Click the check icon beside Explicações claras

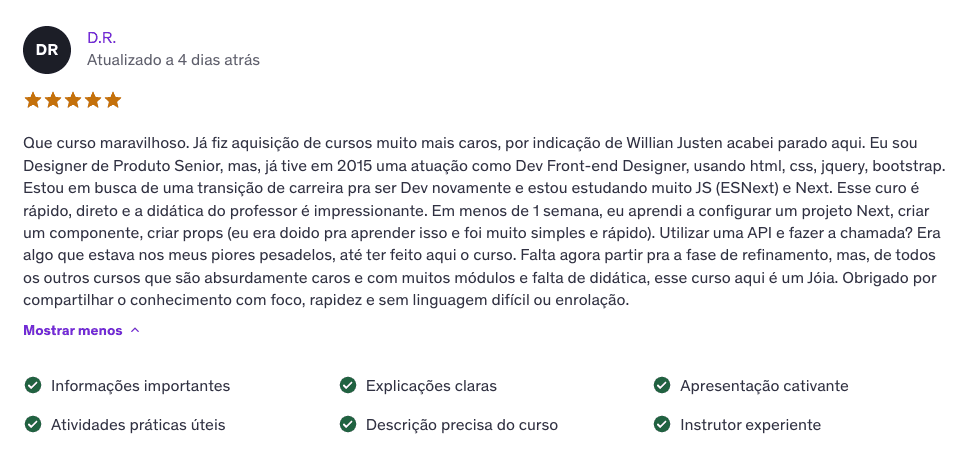[x=348, y=385]
